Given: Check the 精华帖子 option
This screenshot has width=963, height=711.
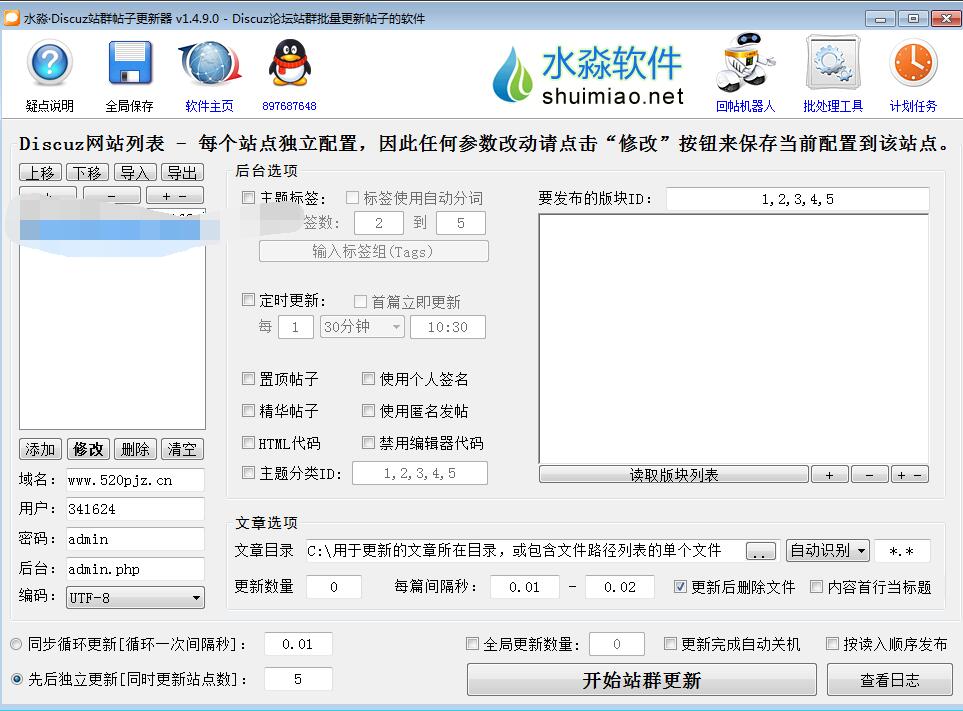Looking at the screenshot, I should click(248, 410).
